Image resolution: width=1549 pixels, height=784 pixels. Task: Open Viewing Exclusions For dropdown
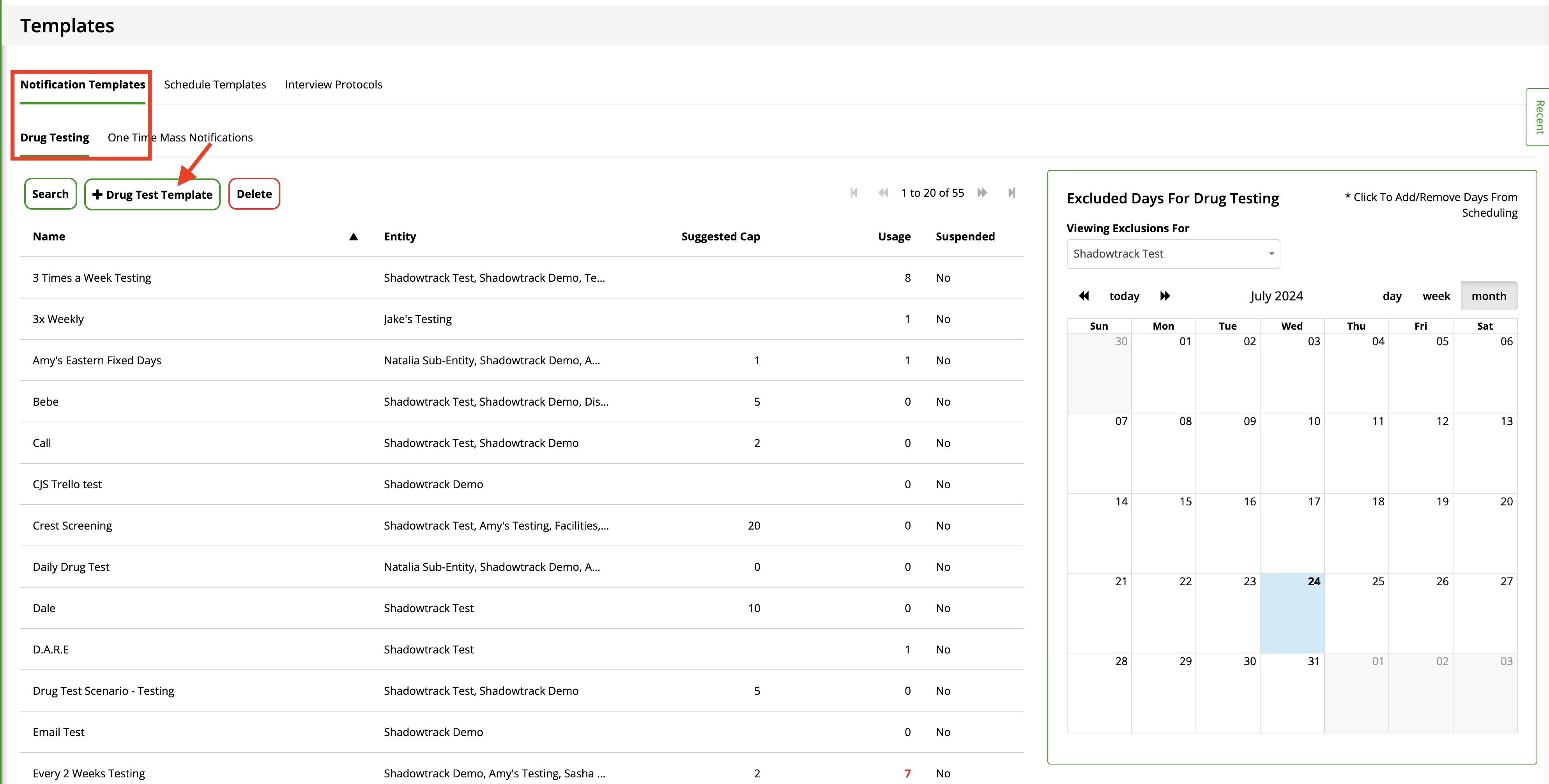[x=1172, y=254]
